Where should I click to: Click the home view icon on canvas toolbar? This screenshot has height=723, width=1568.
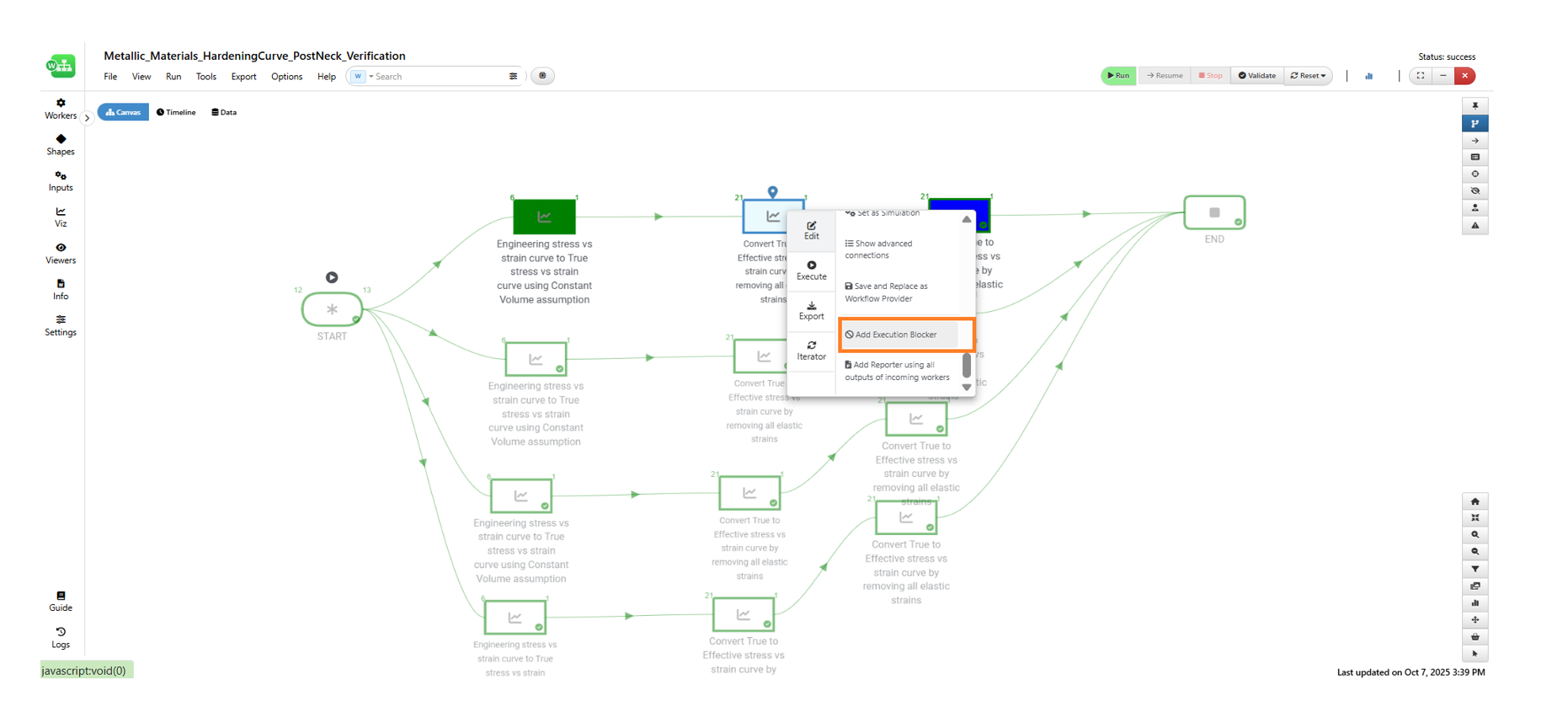point(1475,501)
